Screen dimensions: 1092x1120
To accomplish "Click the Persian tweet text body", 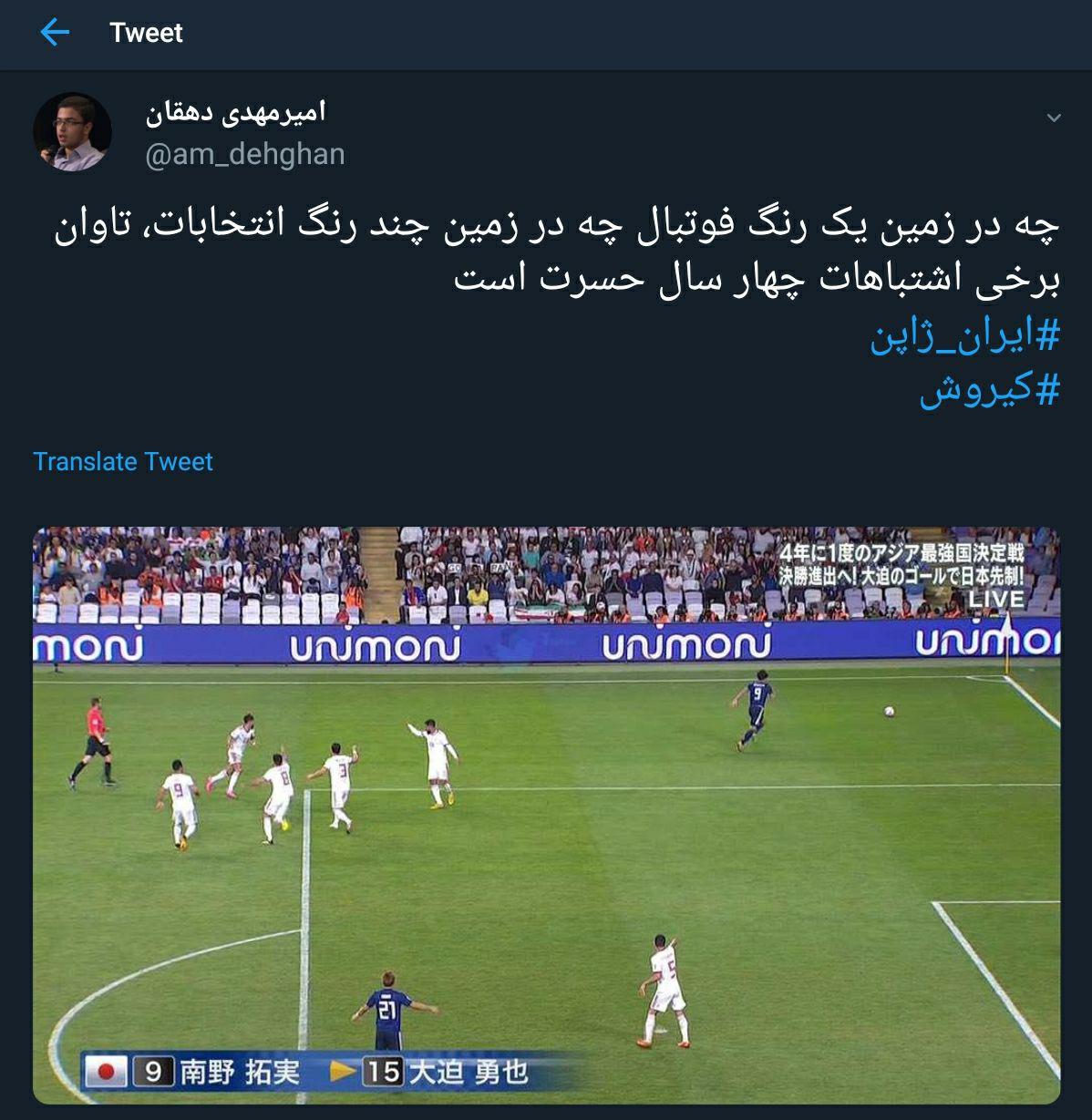I will pos(556,252).
